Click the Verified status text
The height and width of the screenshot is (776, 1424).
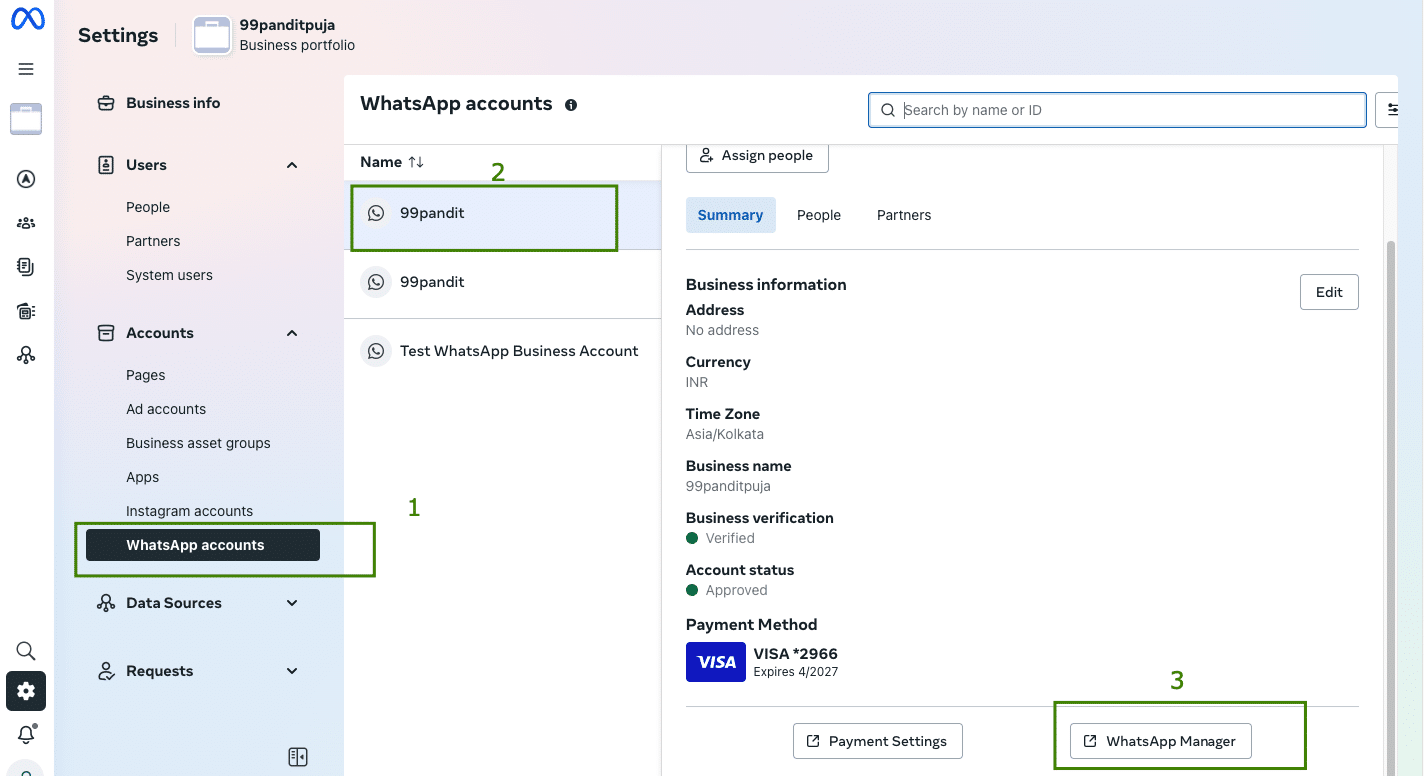point(730,538)
